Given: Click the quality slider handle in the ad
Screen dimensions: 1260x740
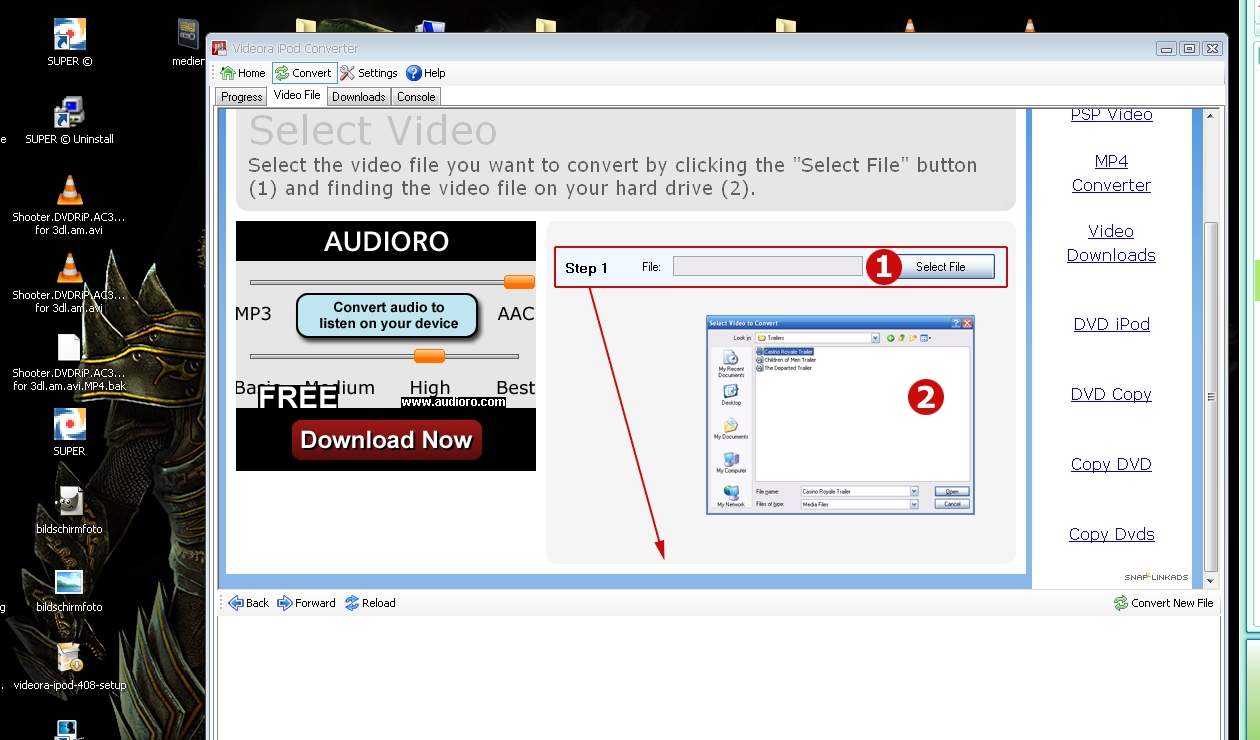Looking at the screenshot, I should point(429,356).
